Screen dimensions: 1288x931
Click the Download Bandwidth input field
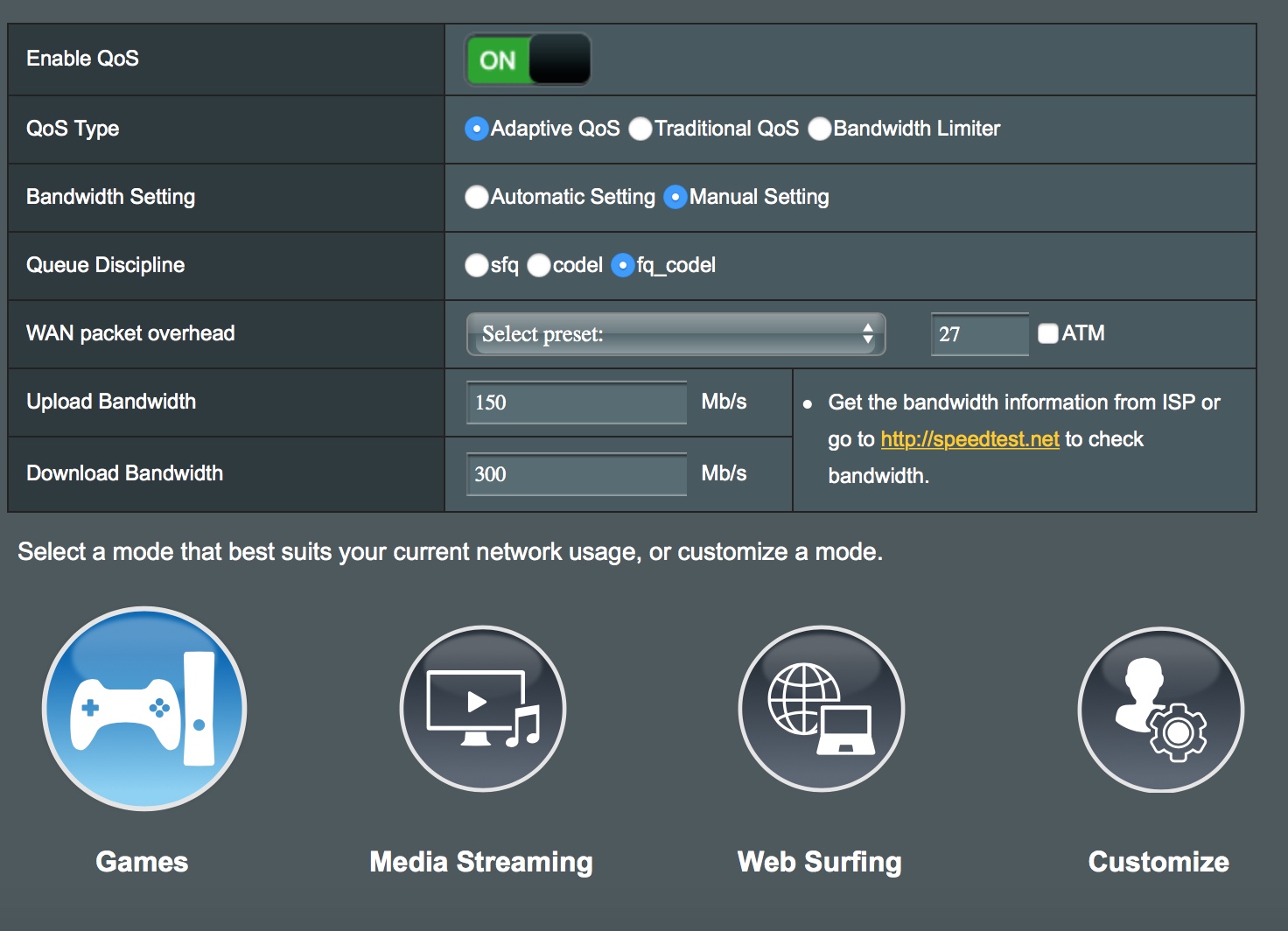tap(577, 474)
